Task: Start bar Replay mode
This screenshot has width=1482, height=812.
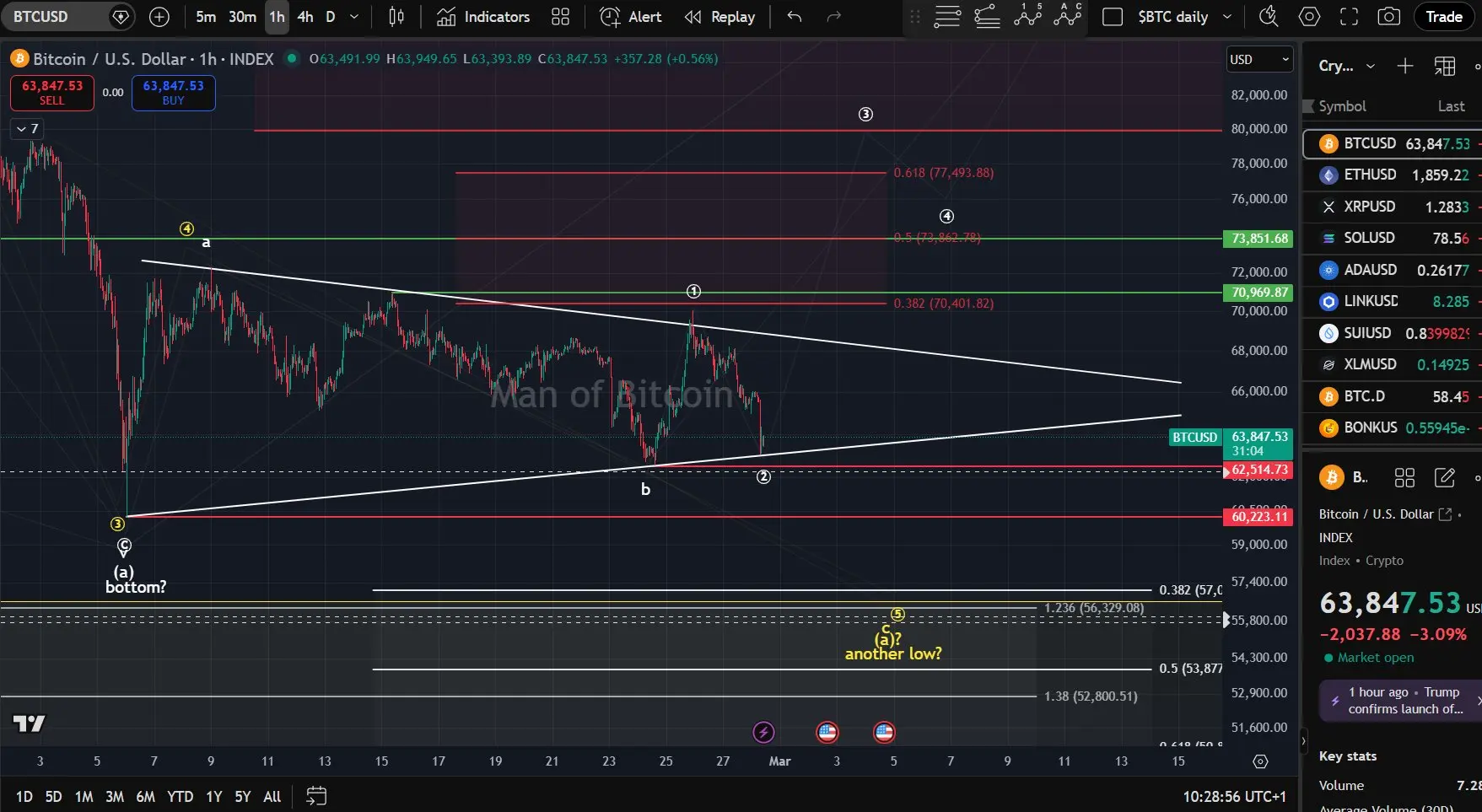Action: tap(719, 17)
